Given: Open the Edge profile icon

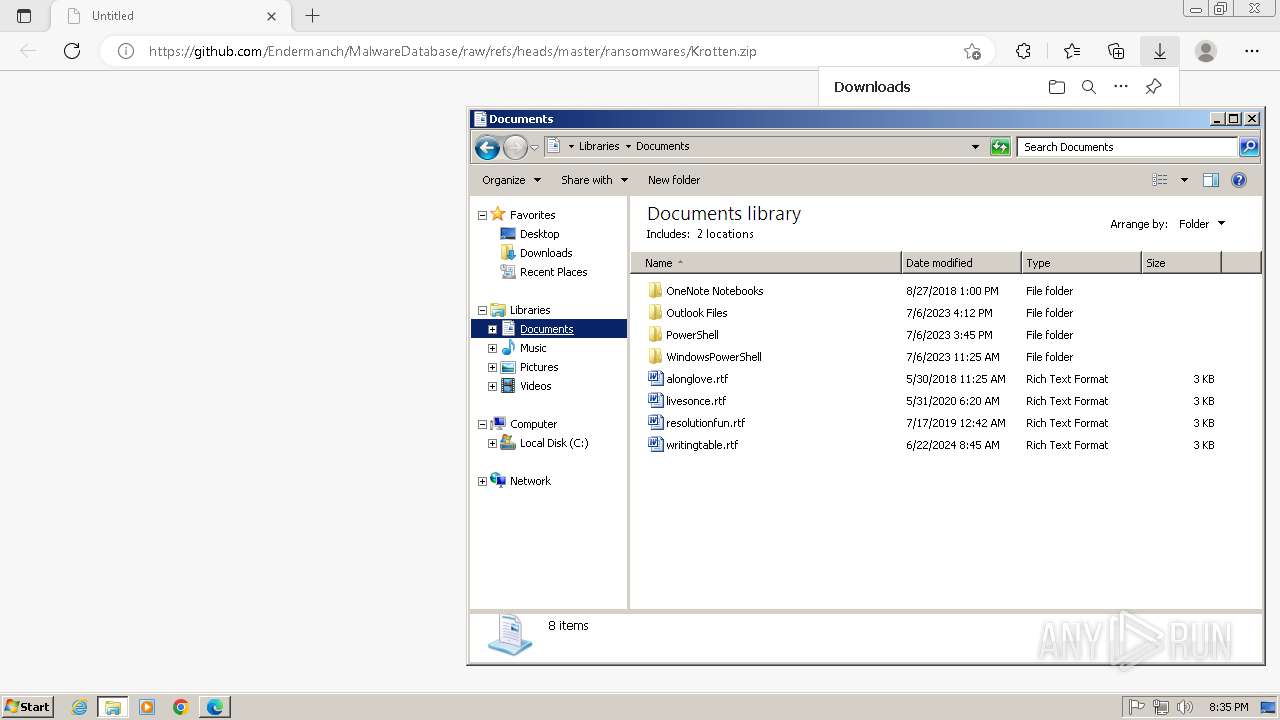Looking at the screenshot, I should tap(1206, 51).
